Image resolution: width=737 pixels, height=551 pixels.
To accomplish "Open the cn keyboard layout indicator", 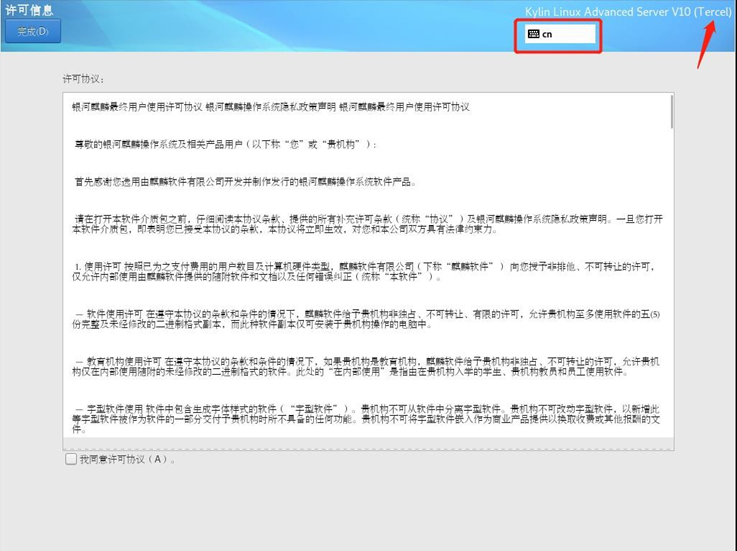I will (560, 34).
